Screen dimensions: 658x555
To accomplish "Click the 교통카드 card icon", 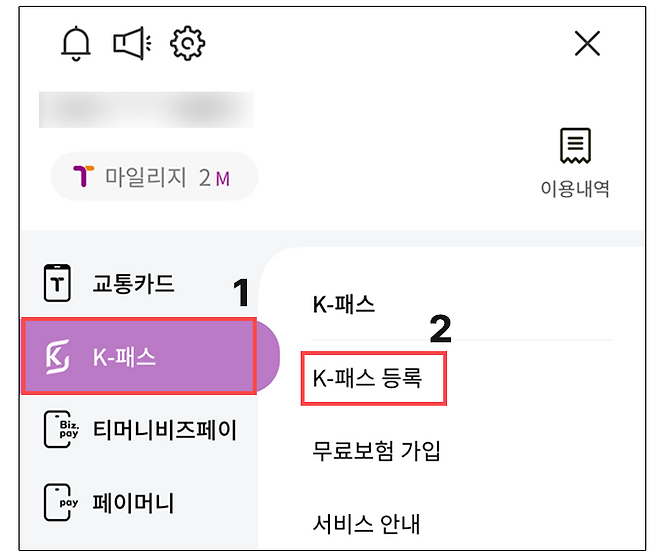I will 59,284.
